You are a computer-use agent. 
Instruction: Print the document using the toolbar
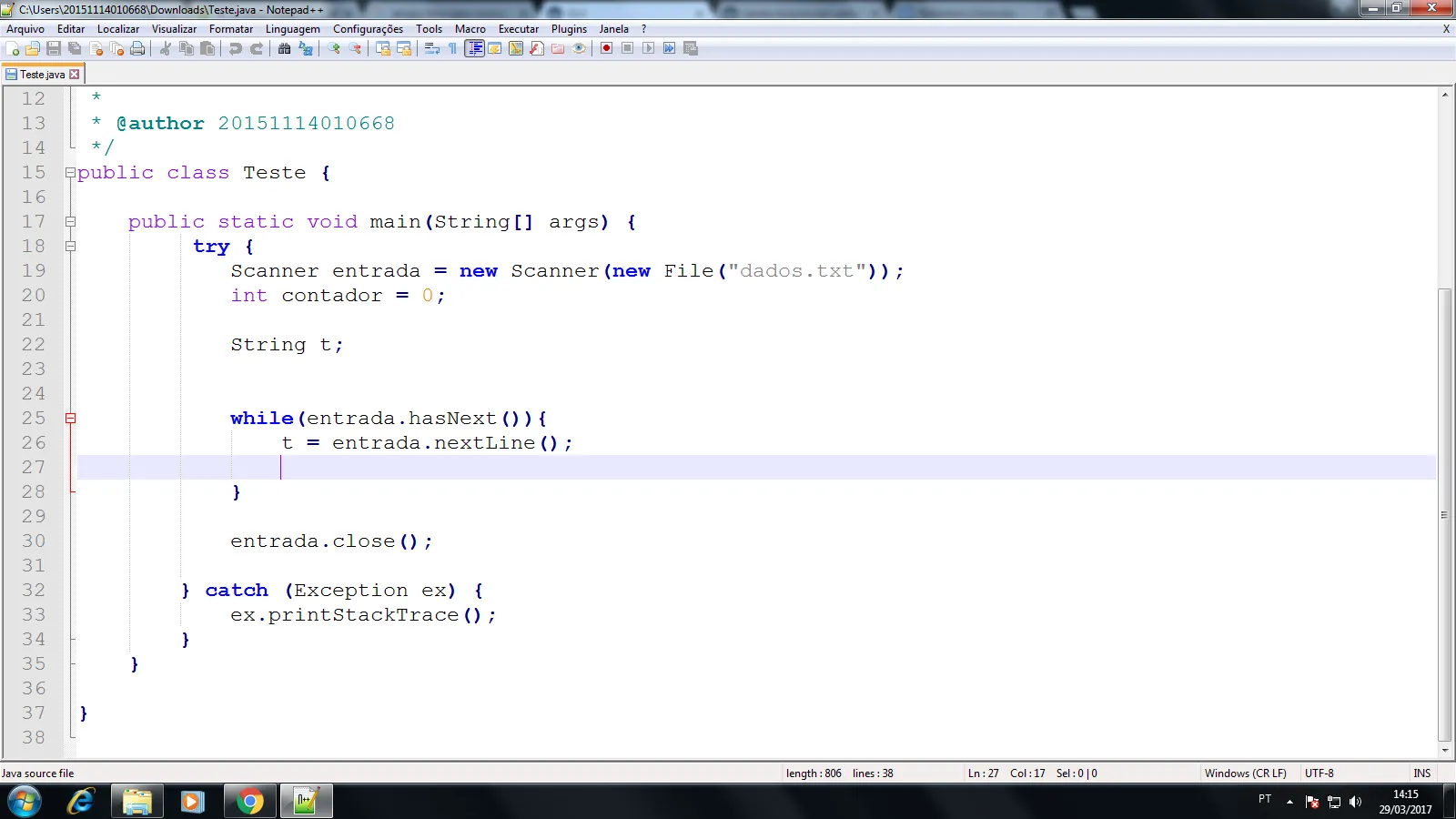(x=137, y=48)
